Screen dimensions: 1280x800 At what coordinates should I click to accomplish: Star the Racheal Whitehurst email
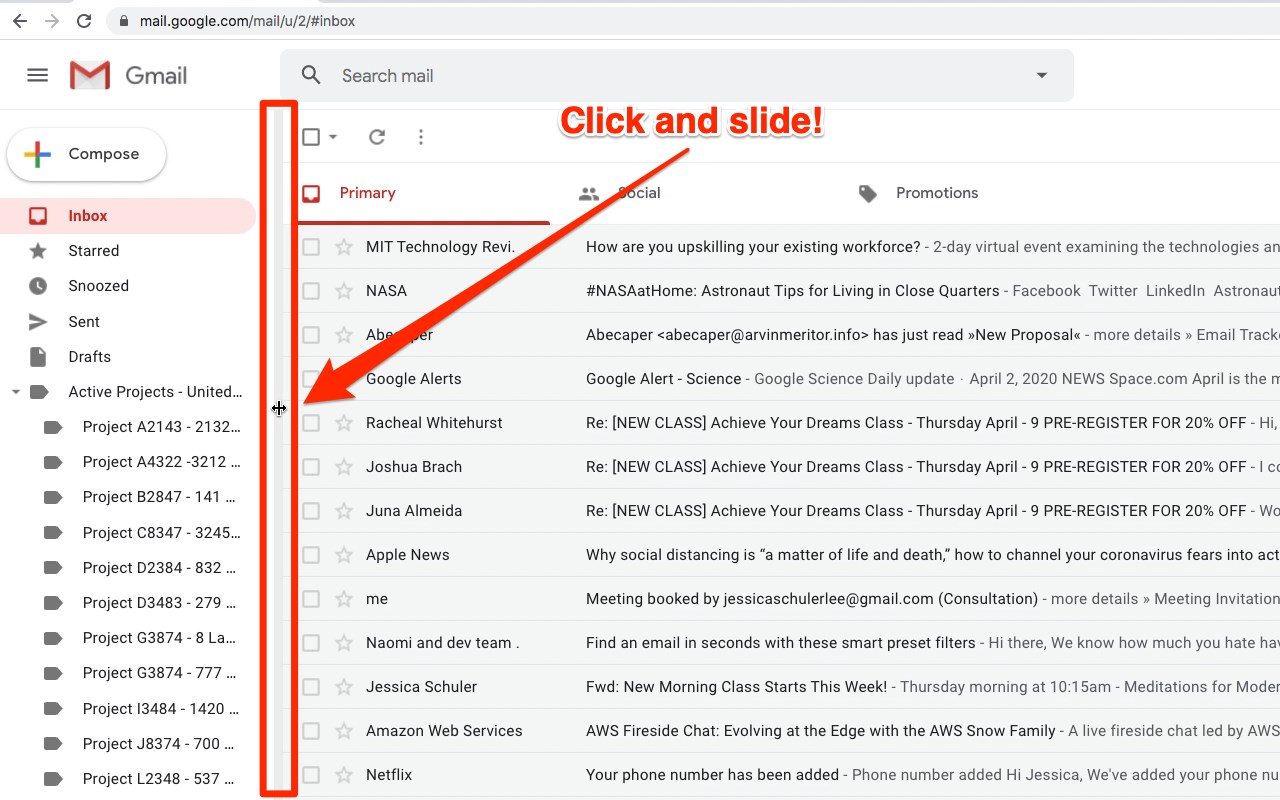coord(344,423)
